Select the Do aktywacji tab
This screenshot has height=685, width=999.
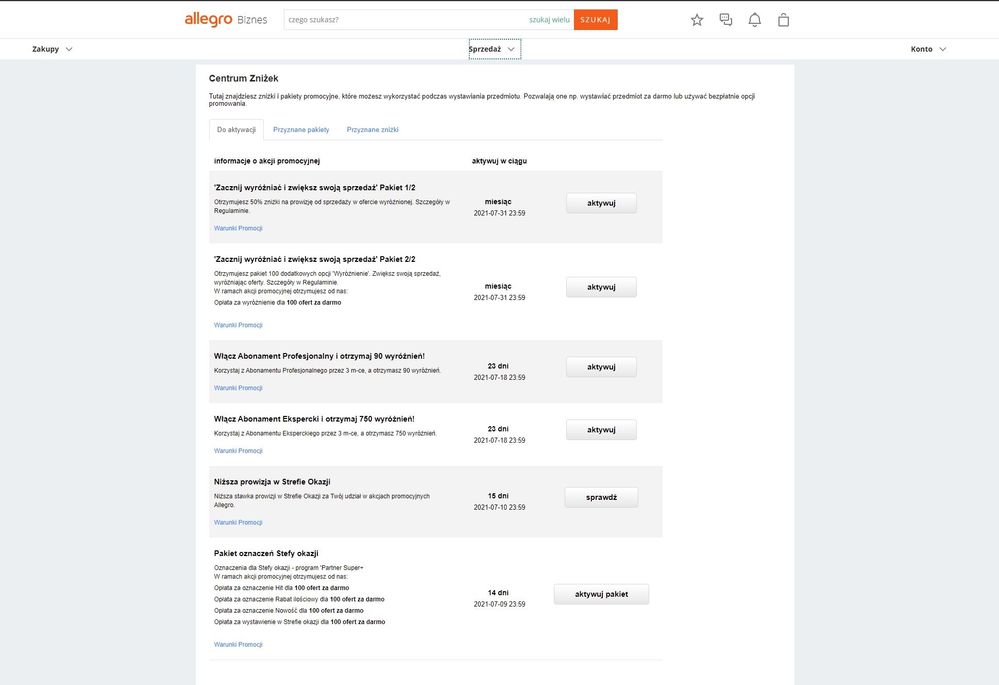(236, 130)
